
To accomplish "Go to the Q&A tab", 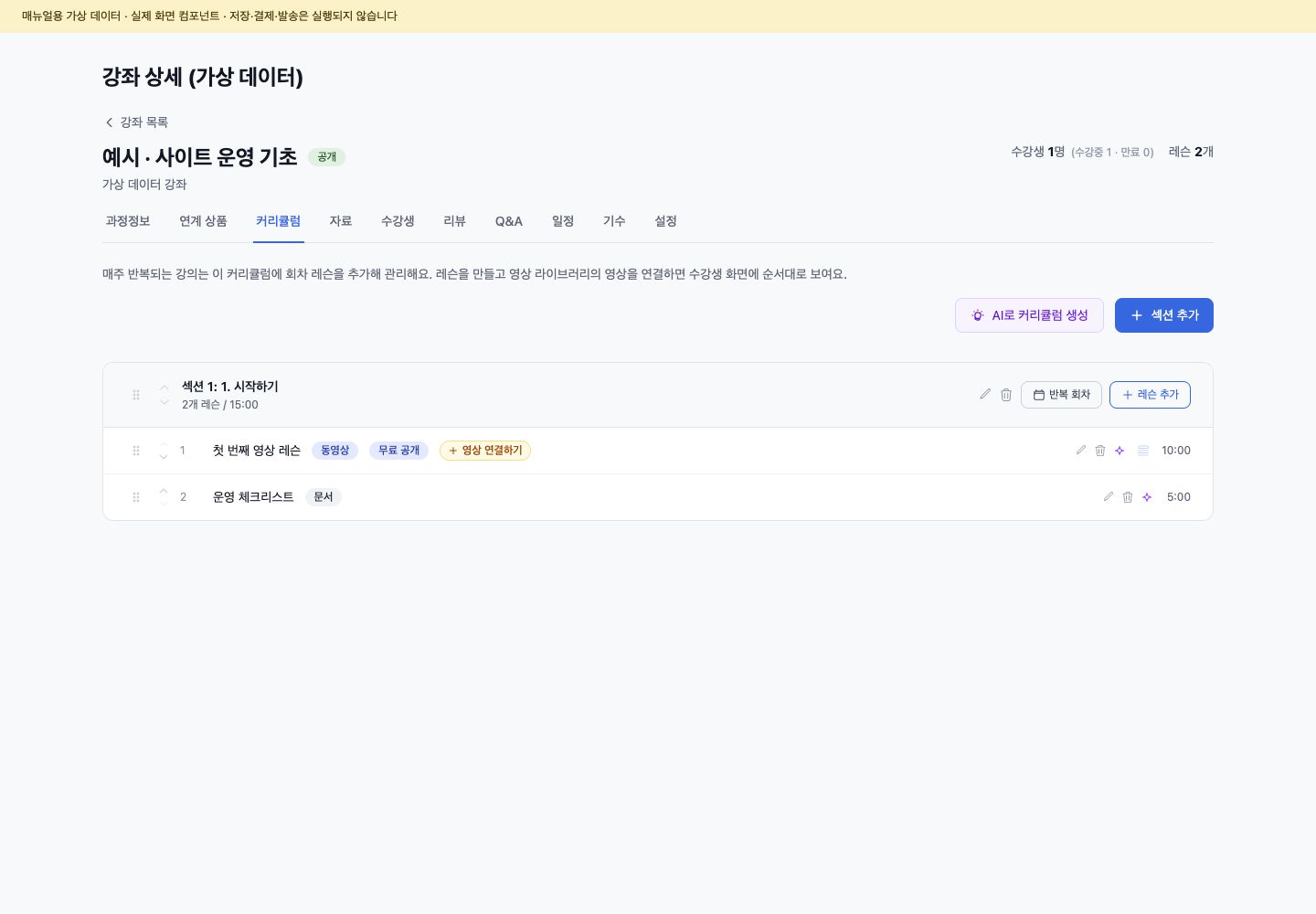I will [509, 221].
